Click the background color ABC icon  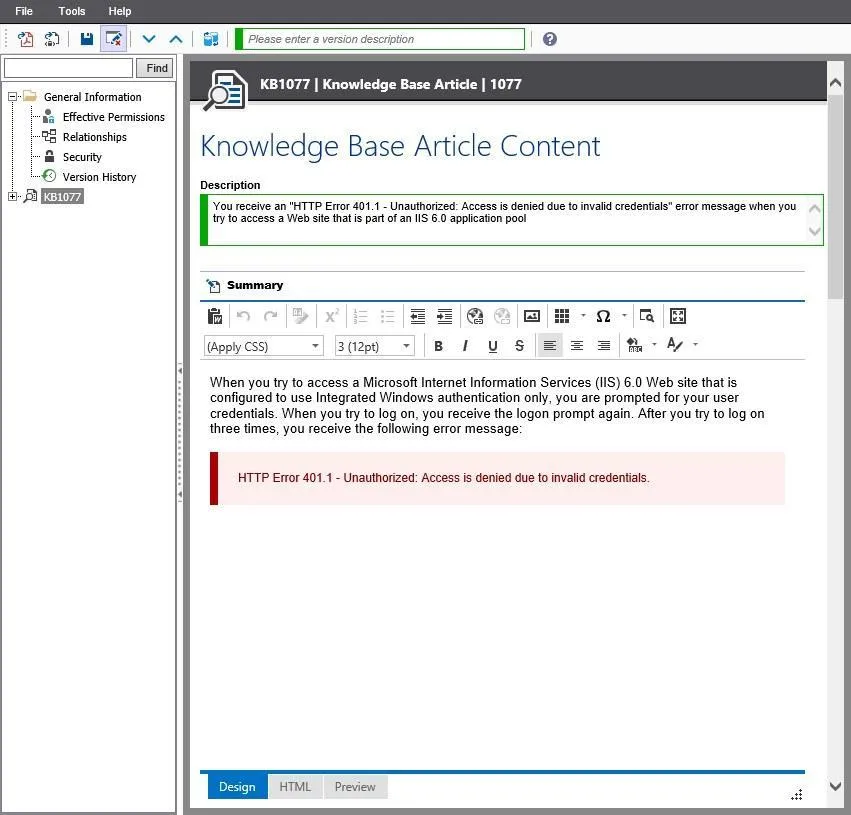coord(634,345)
